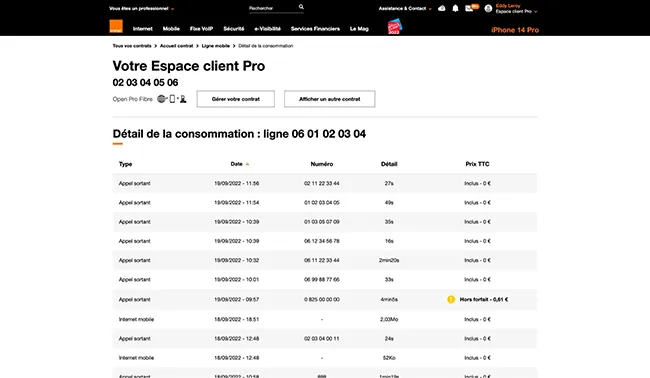Open Le Mag menu
This screenshot has width=650, height=378.
coord(359,29)
